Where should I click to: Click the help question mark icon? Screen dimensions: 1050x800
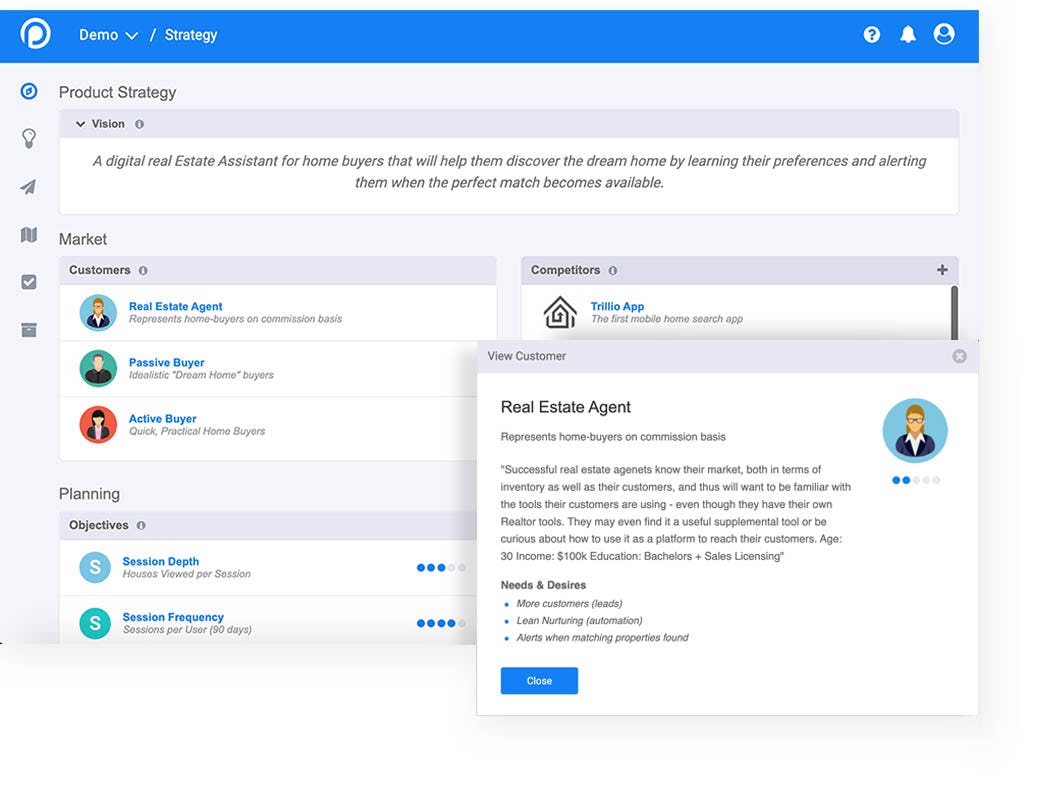(871, 34)
